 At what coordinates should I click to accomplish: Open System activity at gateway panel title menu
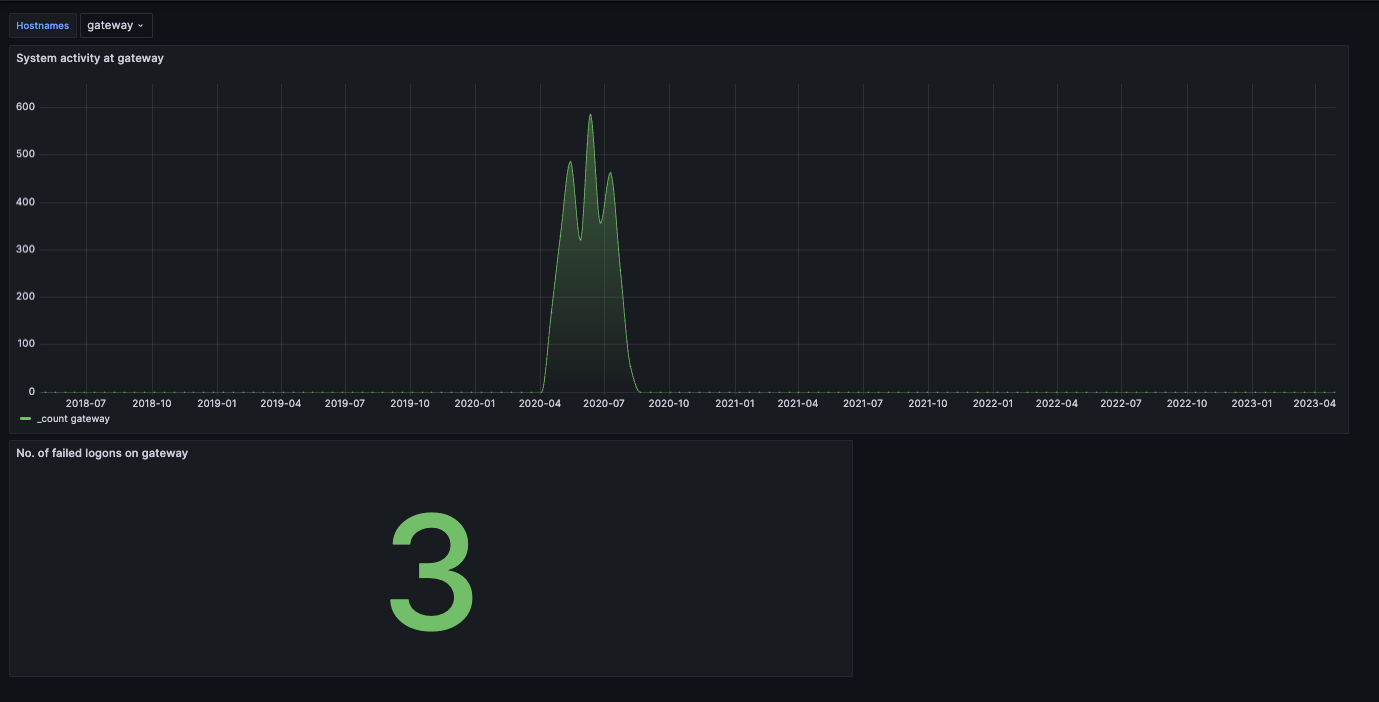click(90, 58)
